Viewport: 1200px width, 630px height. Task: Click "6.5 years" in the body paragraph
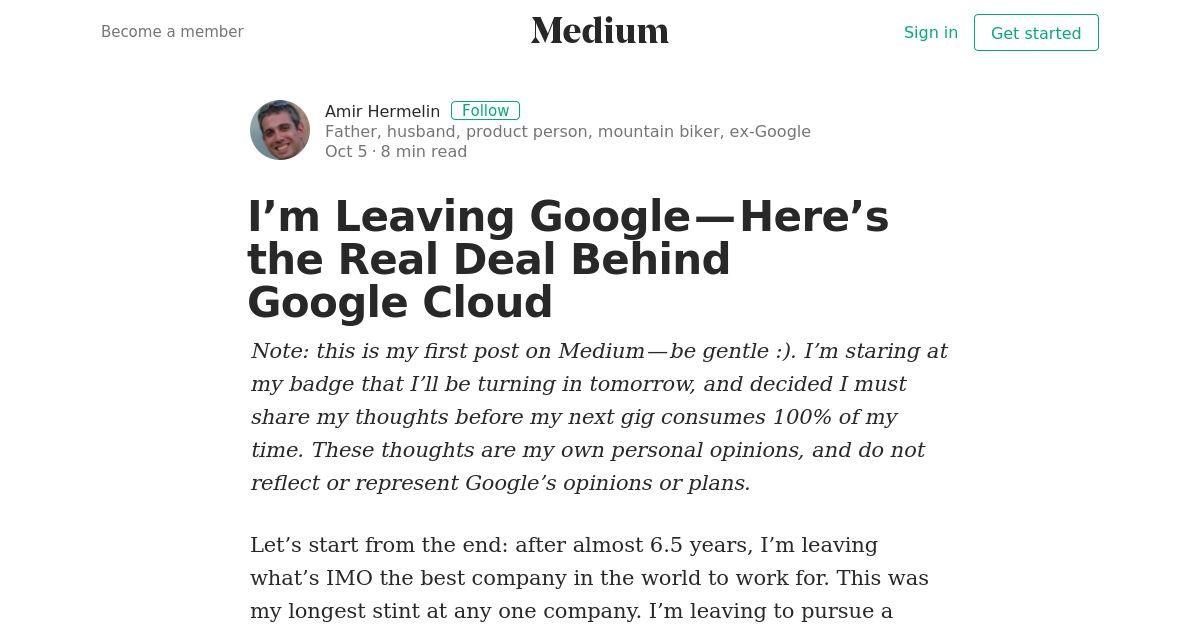click(x=700, y=545)
